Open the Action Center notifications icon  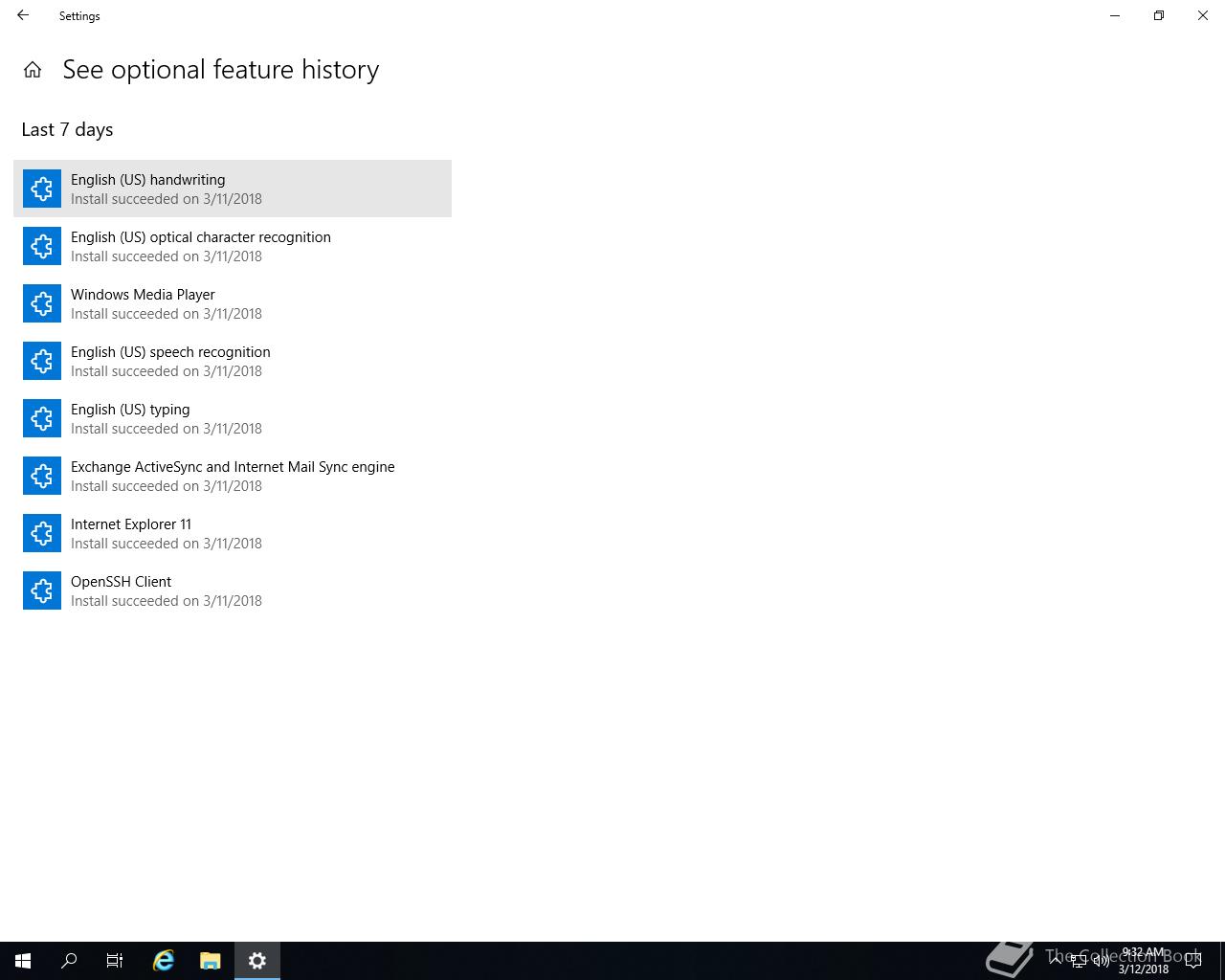(1193, 961)
